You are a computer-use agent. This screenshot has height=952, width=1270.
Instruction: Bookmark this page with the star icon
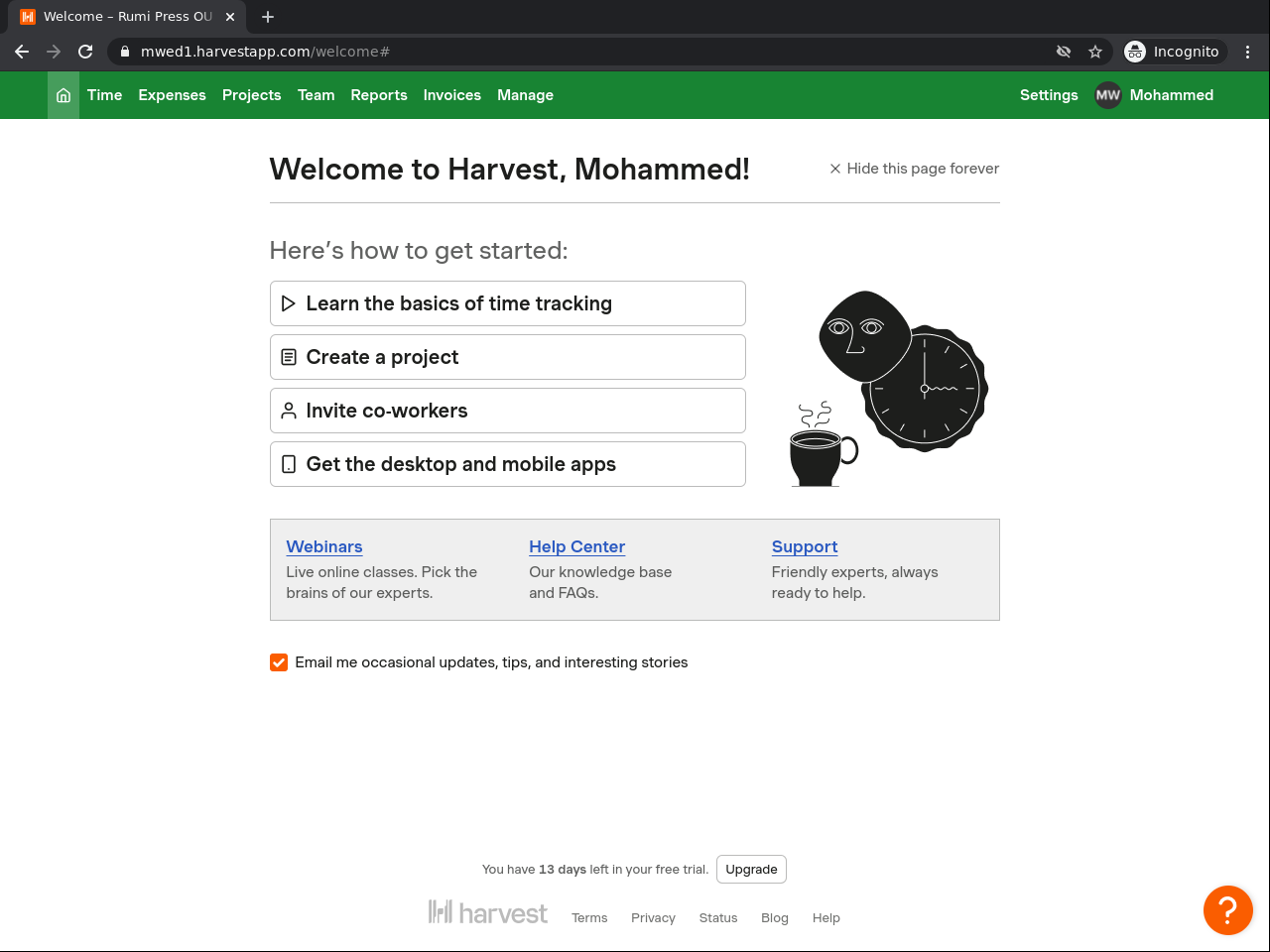pyautogui.click(x=1095, y=52)
